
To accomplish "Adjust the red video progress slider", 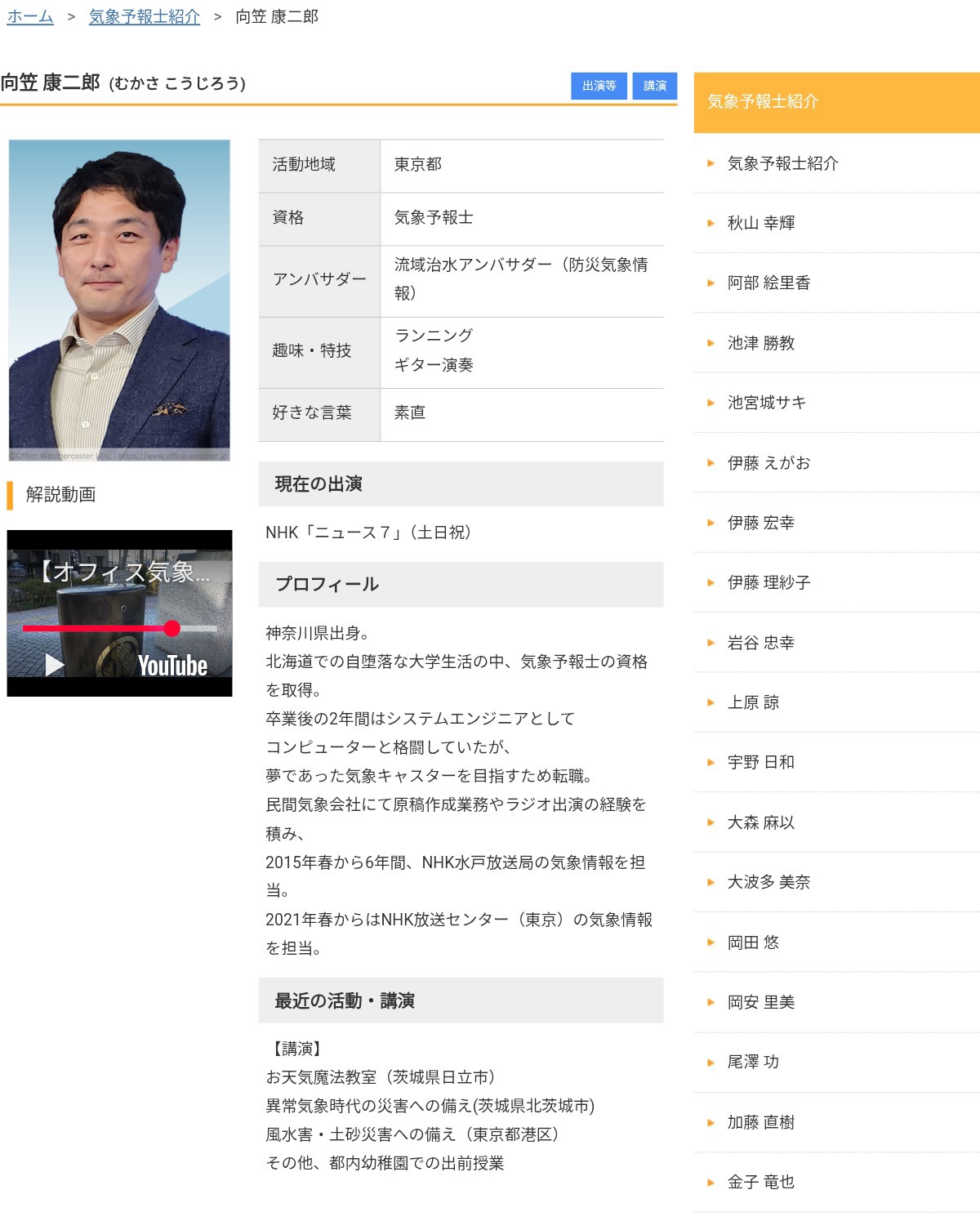I will (171, 628).
